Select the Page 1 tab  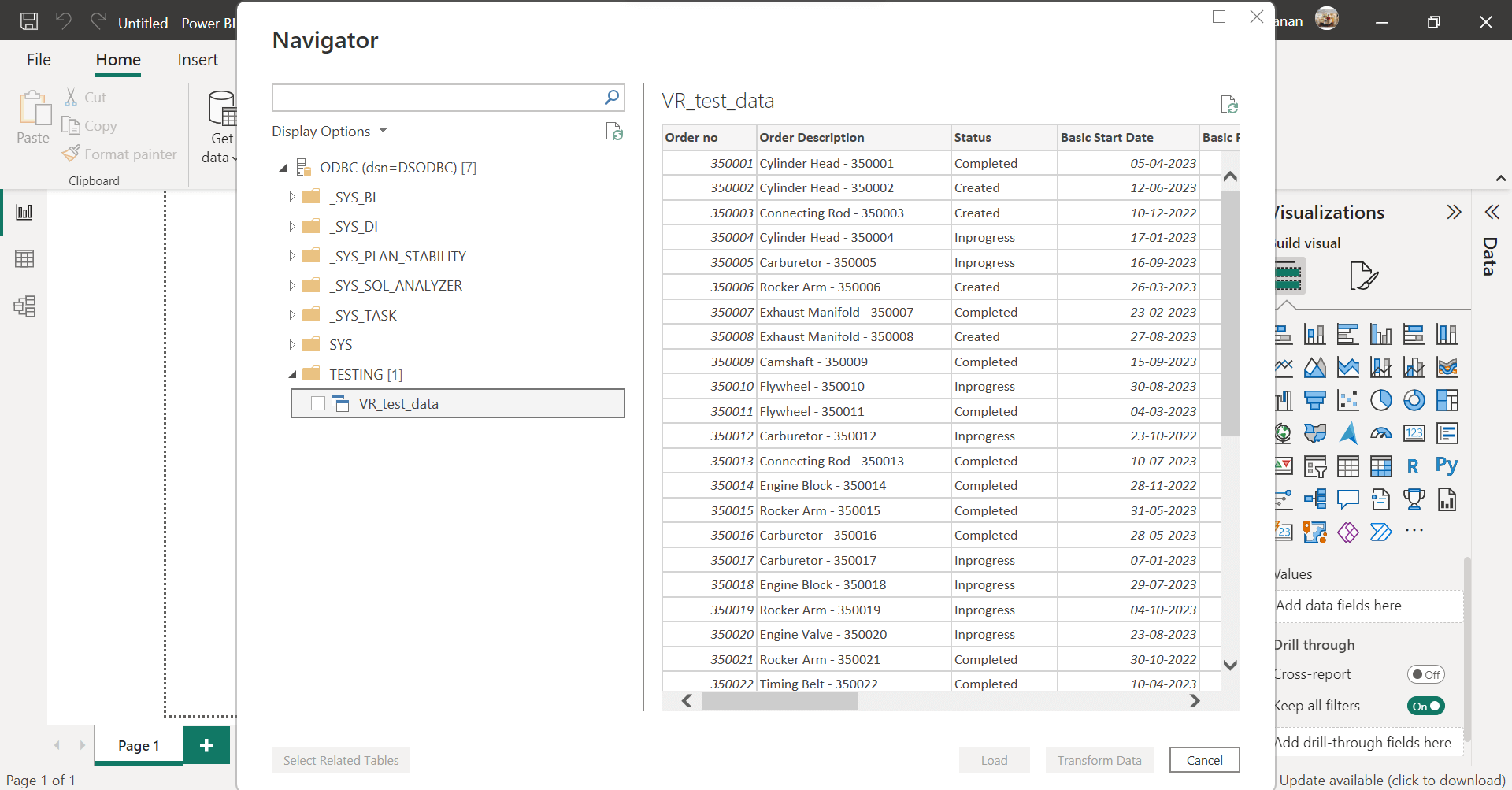click(138, 745)
